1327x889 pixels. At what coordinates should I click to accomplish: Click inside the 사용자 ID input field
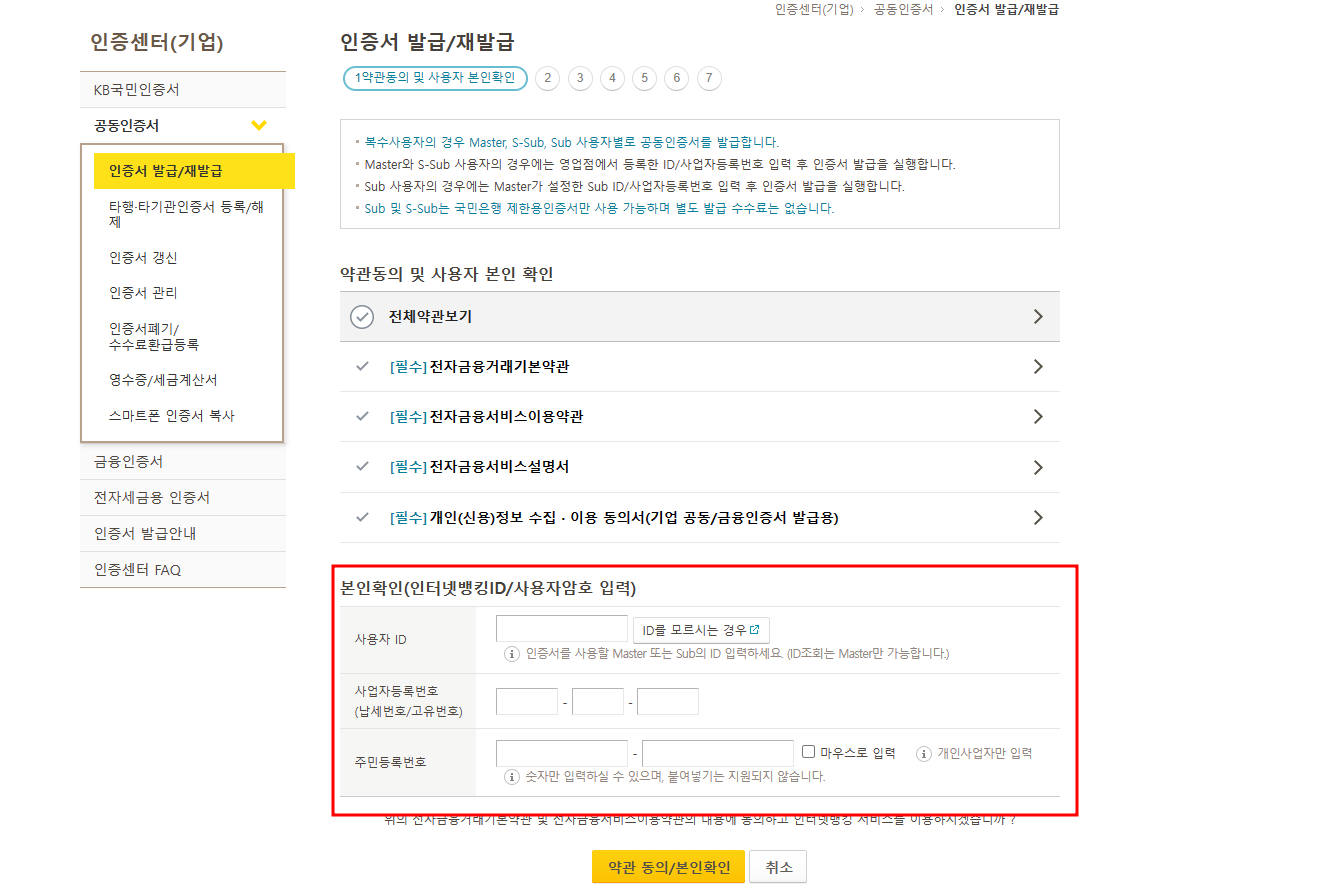(x=561, y=628)
